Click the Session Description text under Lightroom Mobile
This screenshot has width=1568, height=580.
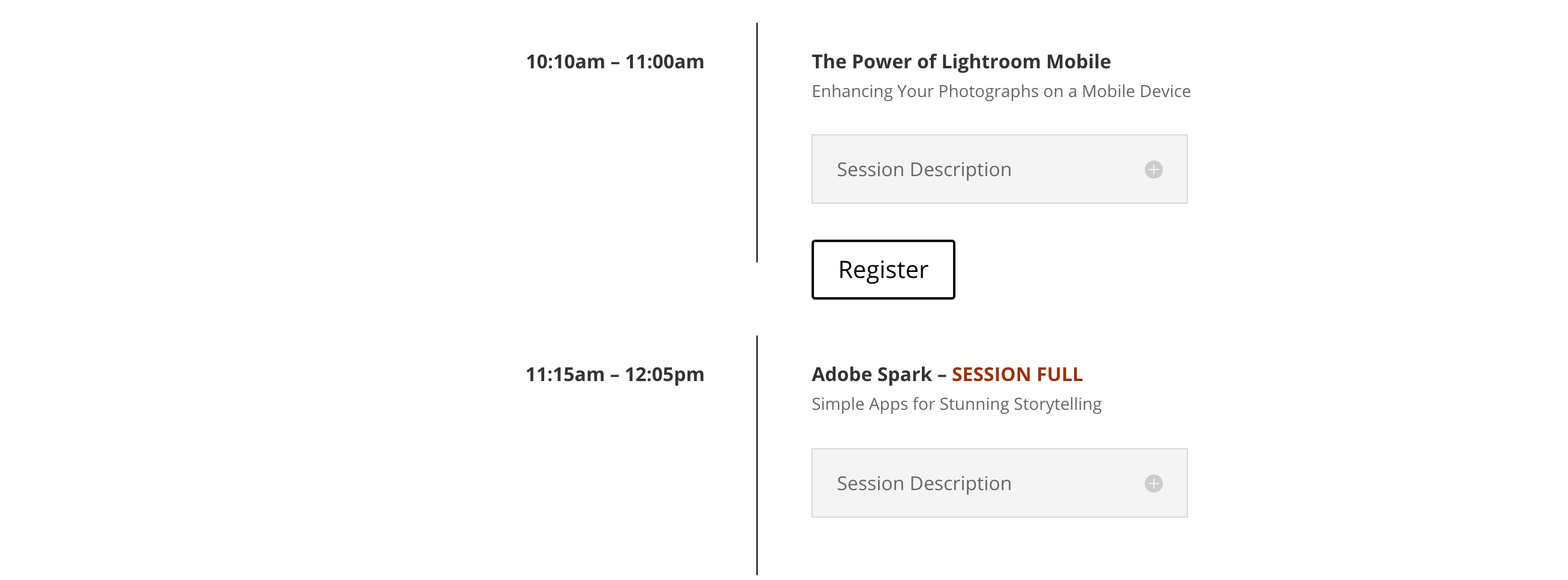924,169
